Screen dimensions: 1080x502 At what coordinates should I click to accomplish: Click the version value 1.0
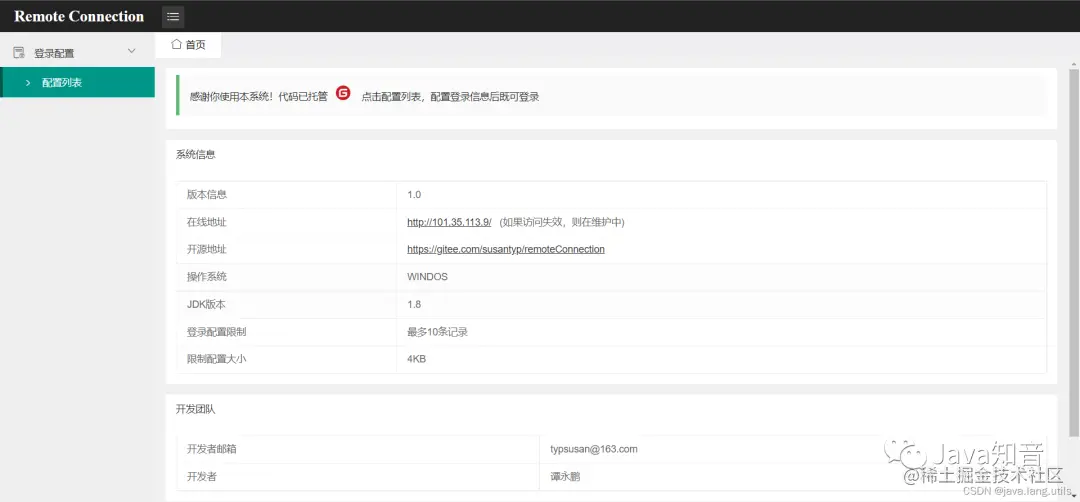click(414, 195)
